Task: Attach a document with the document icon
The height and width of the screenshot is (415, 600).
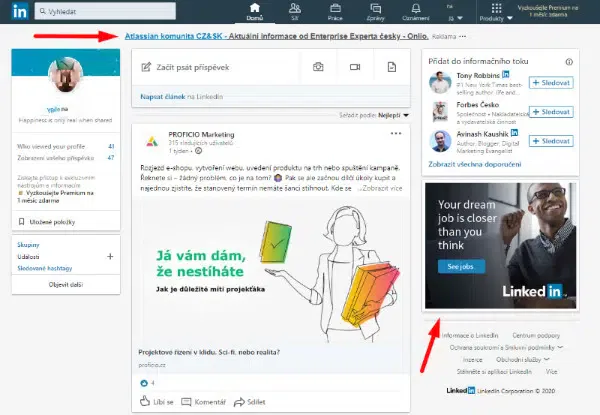Action: coord(391,67)
